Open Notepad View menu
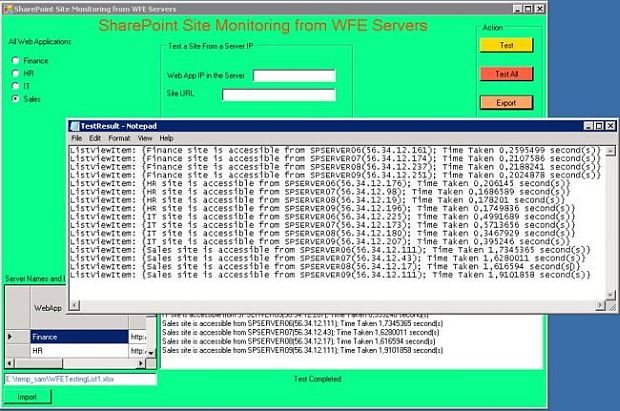Viewport: 620px width, 411px height. [145, 138]
